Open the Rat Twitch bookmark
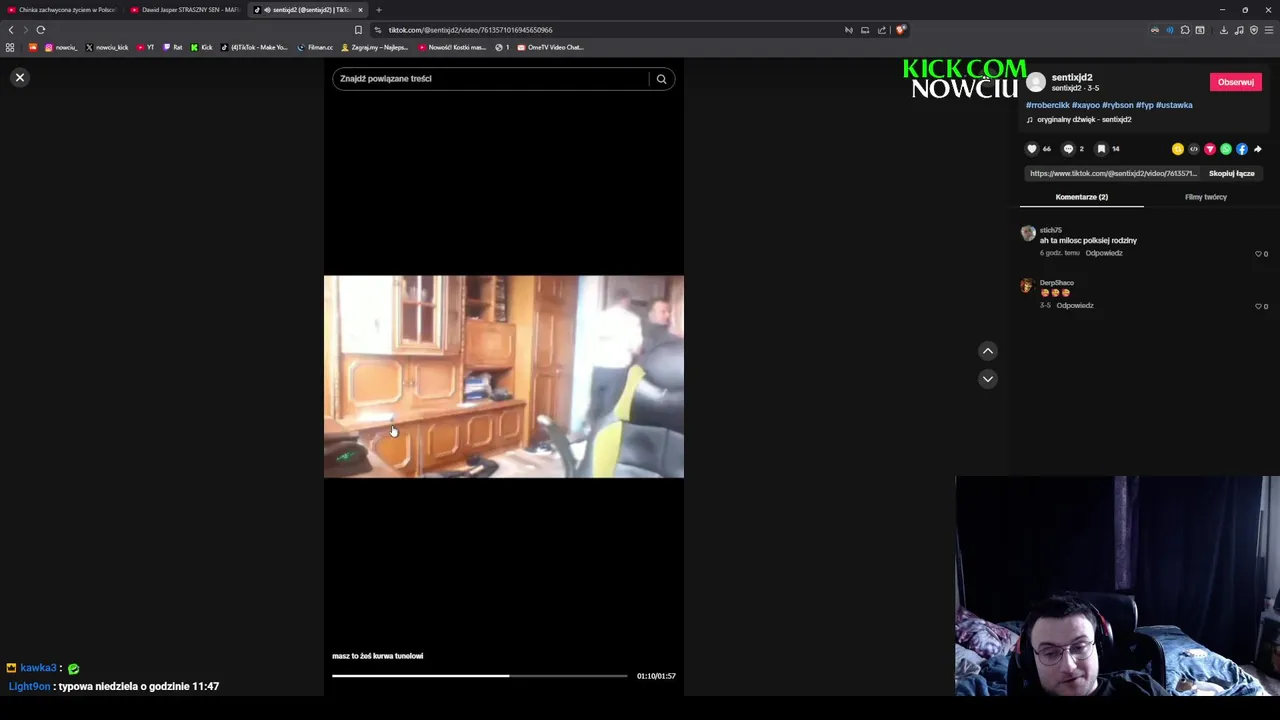 (x=173, y=47)
